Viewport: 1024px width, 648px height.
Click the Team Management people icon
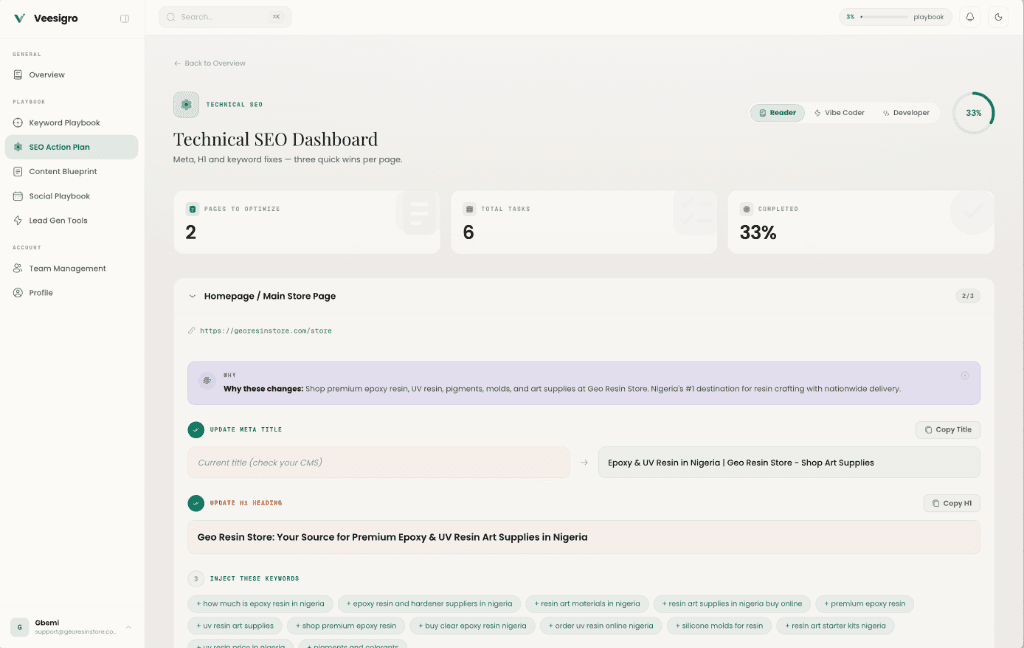tap(18, 268)
